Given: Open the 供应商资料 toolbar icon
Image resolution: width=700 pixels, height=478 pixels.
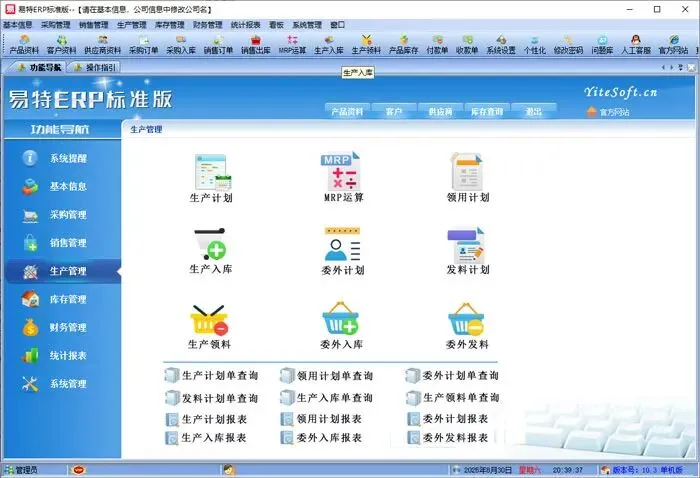Looking at the screenshot, I should 103,45.
